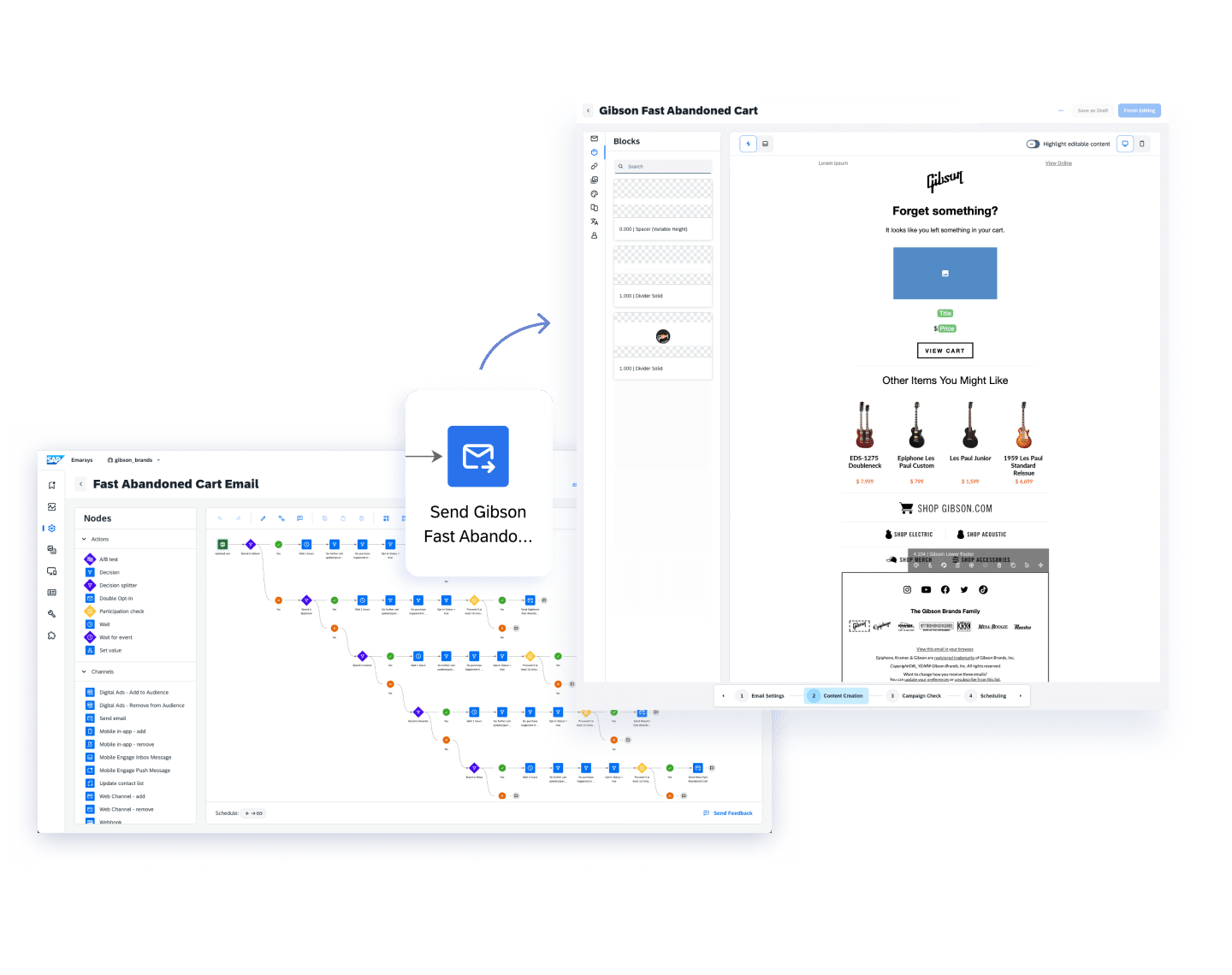This screenshot has height=975, width=1232.
Task: Click Finish Editing button
Action: pyautogui.click(x=1140, y=110)
